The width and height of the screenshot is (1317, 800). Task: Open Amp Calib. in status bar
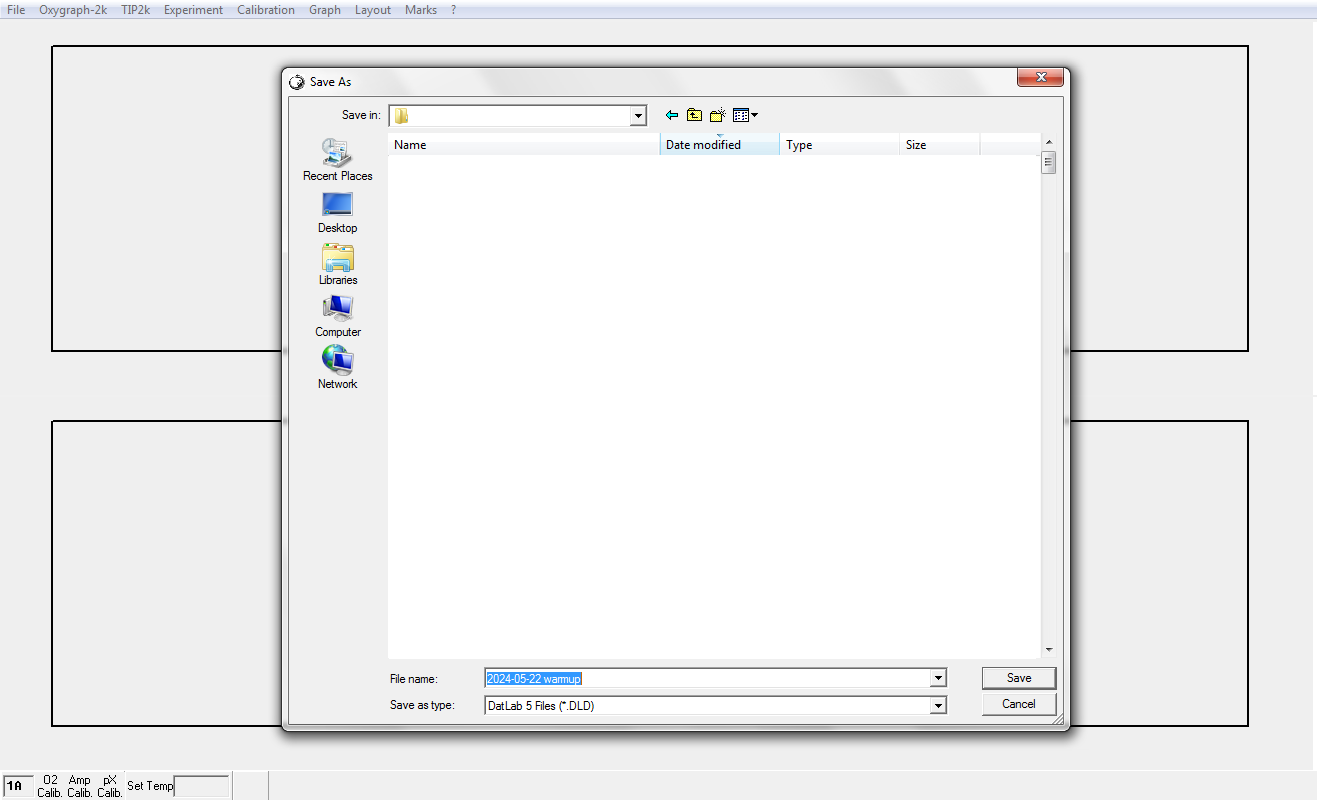coord(80,786)
